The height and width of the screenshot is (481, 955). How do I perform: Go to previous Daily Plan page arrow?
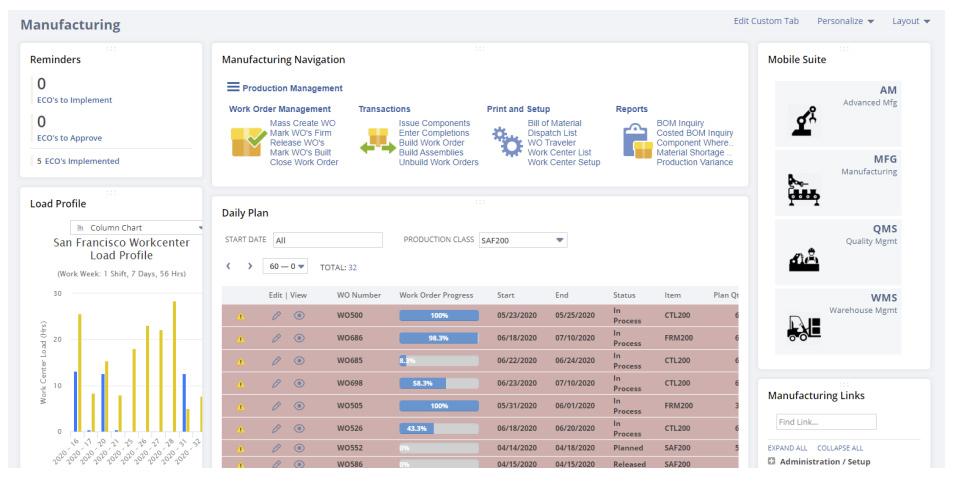[x=228, y=266]
